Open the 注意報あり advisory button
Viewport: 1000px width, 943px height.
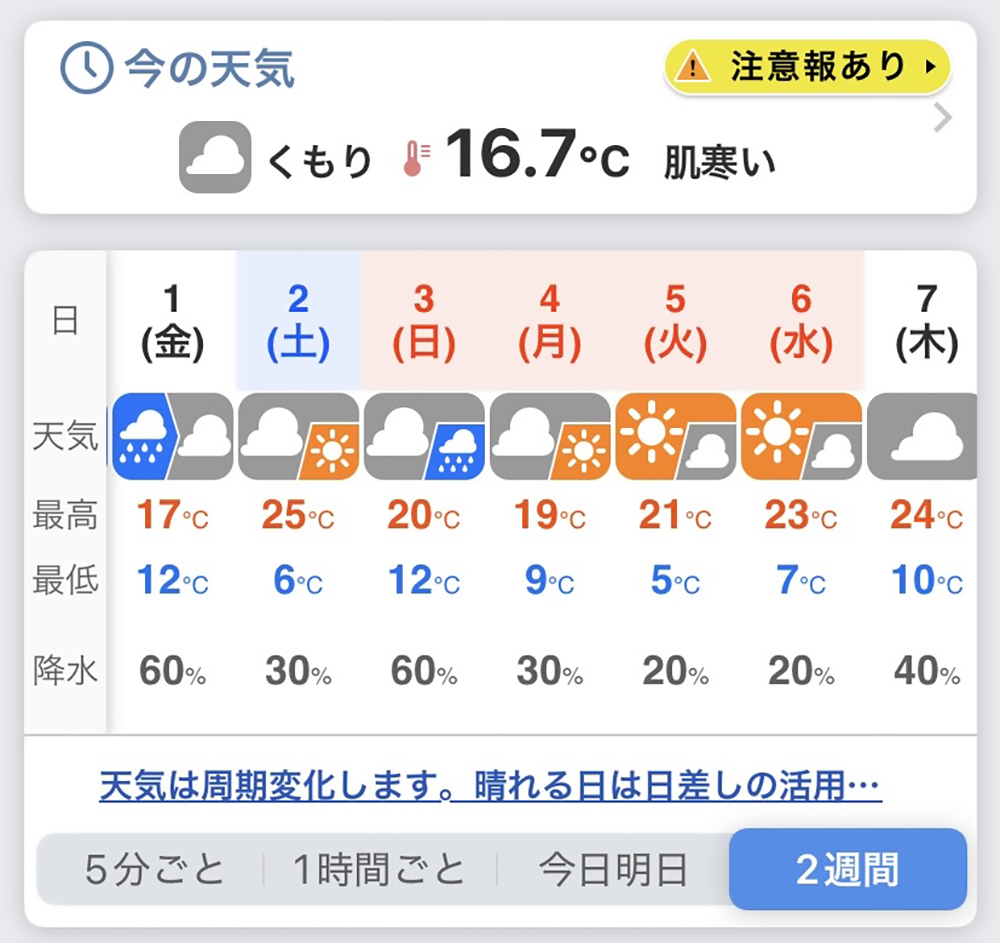pyautogui.click(x=807, y=68)
